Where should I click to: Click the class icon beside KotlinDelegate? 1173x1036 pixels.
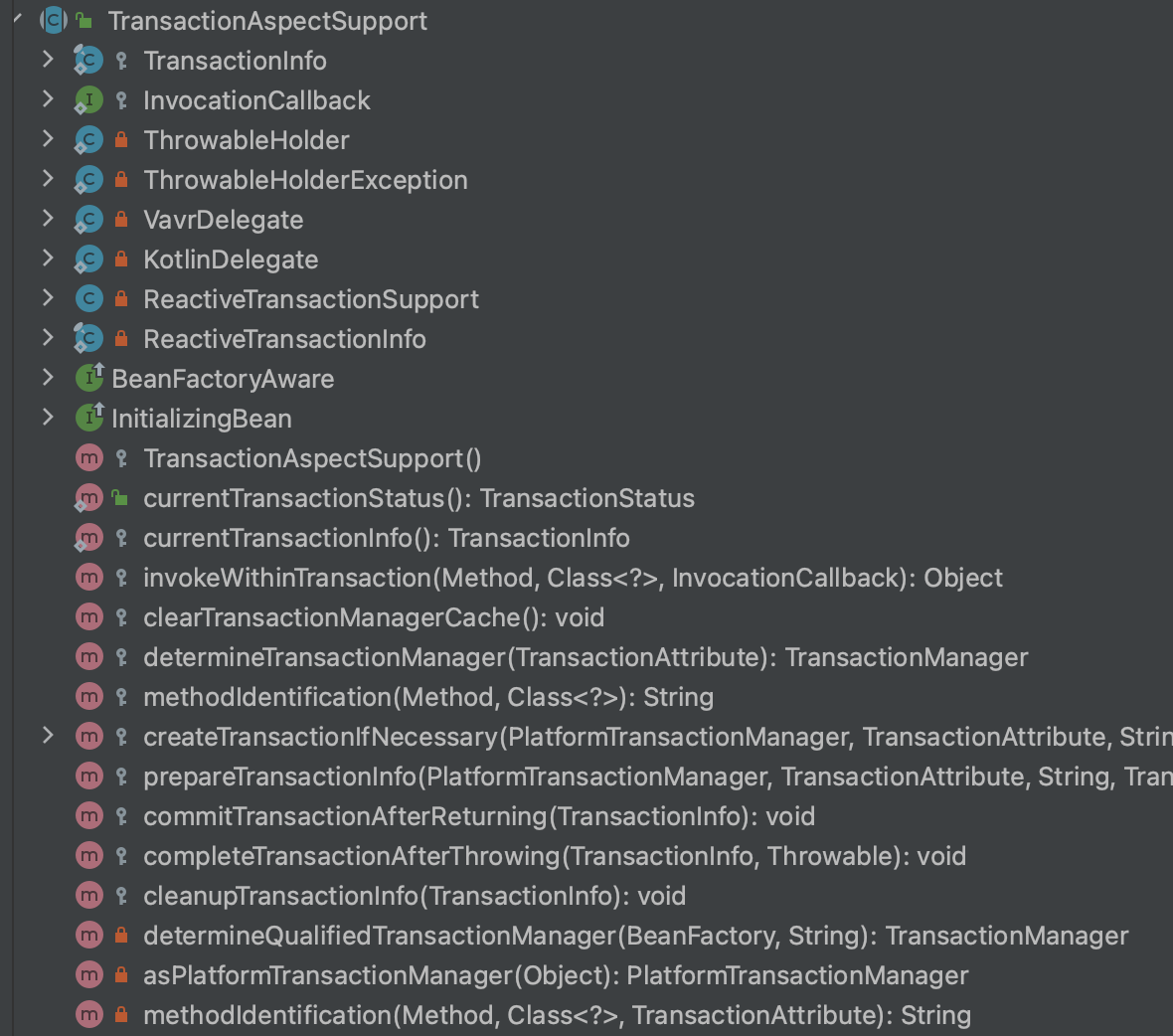click(89, 259)
